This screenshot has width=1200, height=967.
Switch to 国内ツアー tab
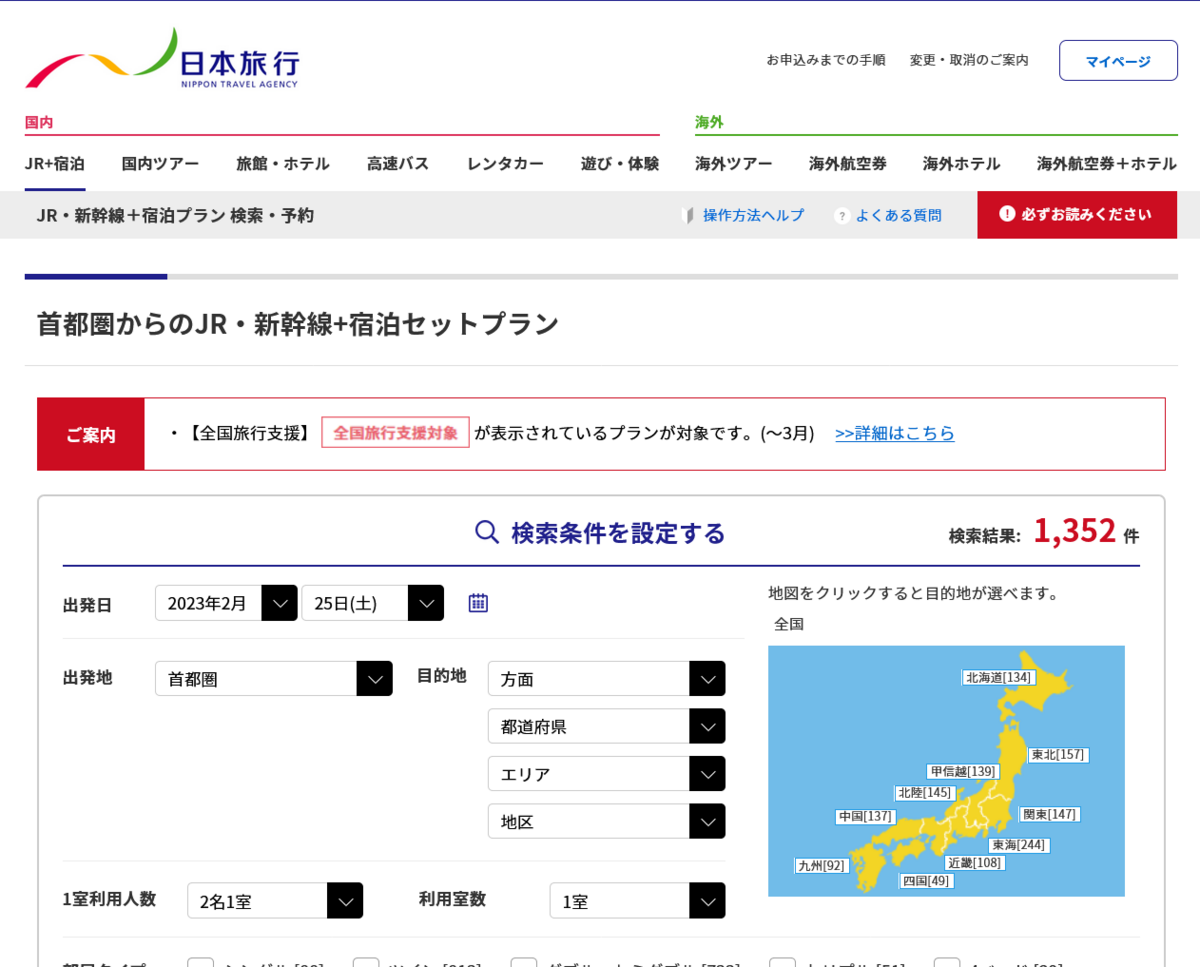[160, 163]
